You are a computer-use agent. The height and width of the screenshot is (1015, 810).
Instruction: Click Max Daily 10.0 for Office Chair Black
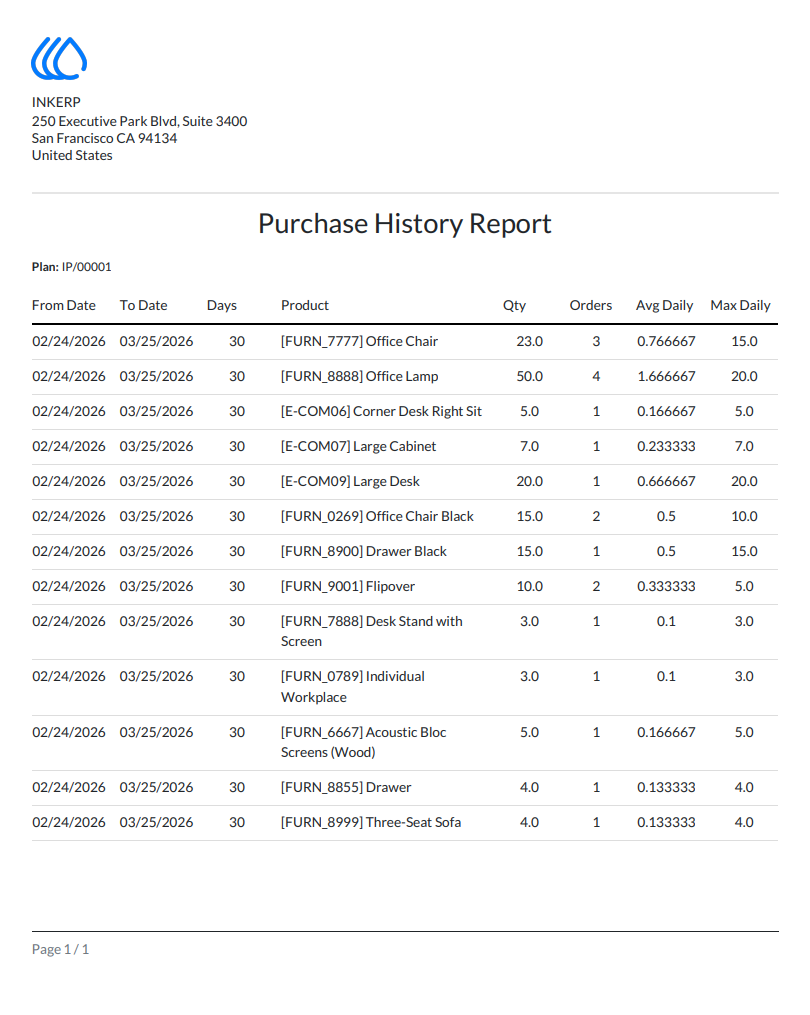[x=745, y=516]
